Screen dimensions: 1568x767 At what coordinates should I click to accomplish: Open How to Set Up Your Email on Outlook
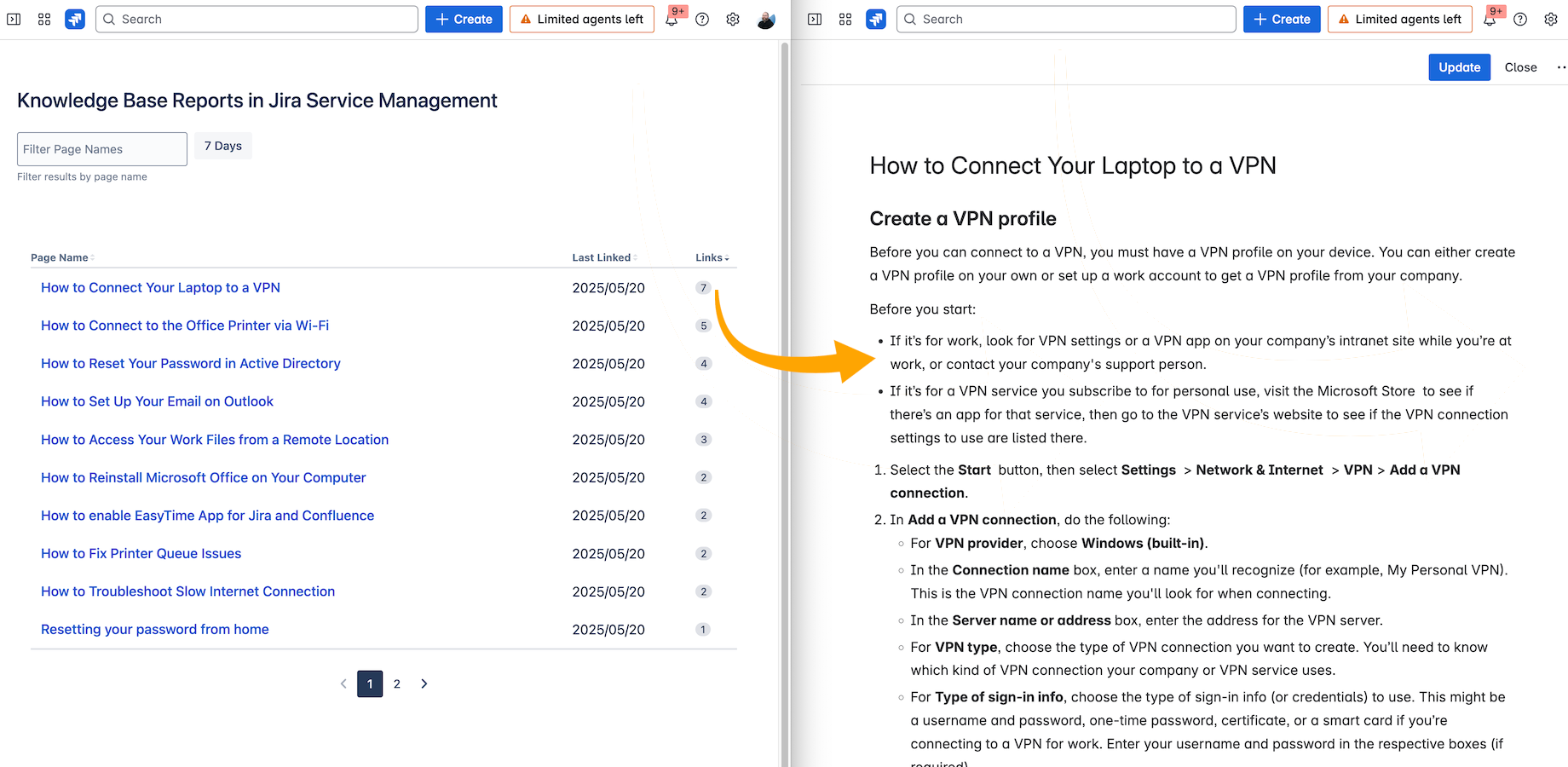coord(157,401)
